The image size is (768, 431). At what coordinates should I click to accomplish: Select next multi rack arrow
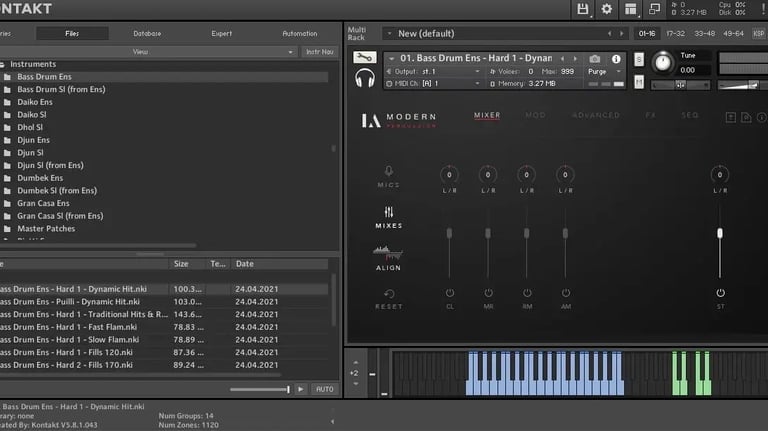tap(622, 34)
